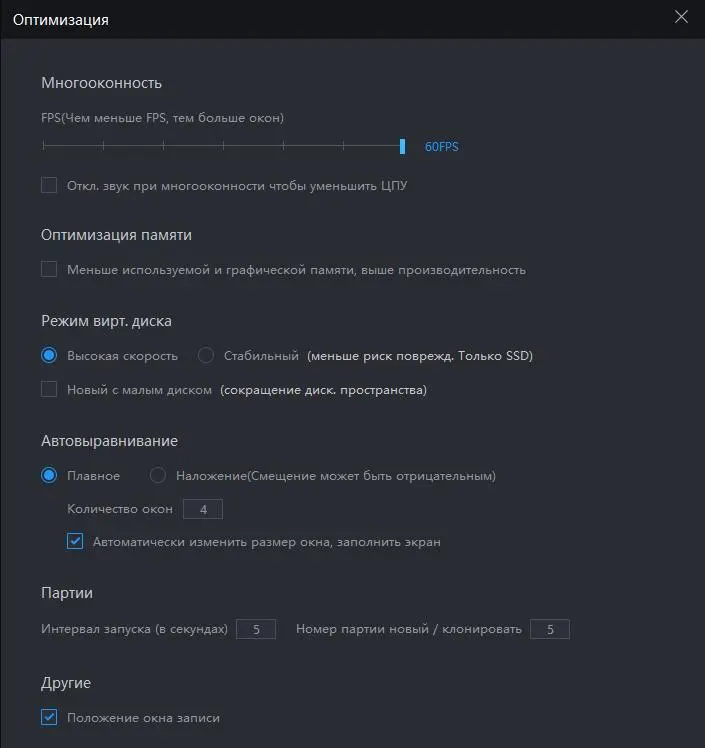705x748 pixels.
Task: Check 'Меньше используемой и графической памяти' option
Action: 49,269
